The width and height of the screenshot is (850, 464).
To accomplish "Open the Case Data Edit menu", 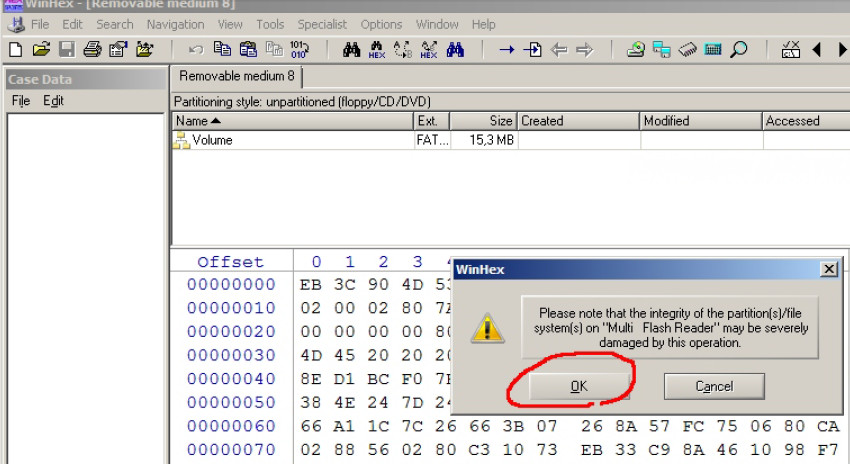I will click(x=53, y=100).
